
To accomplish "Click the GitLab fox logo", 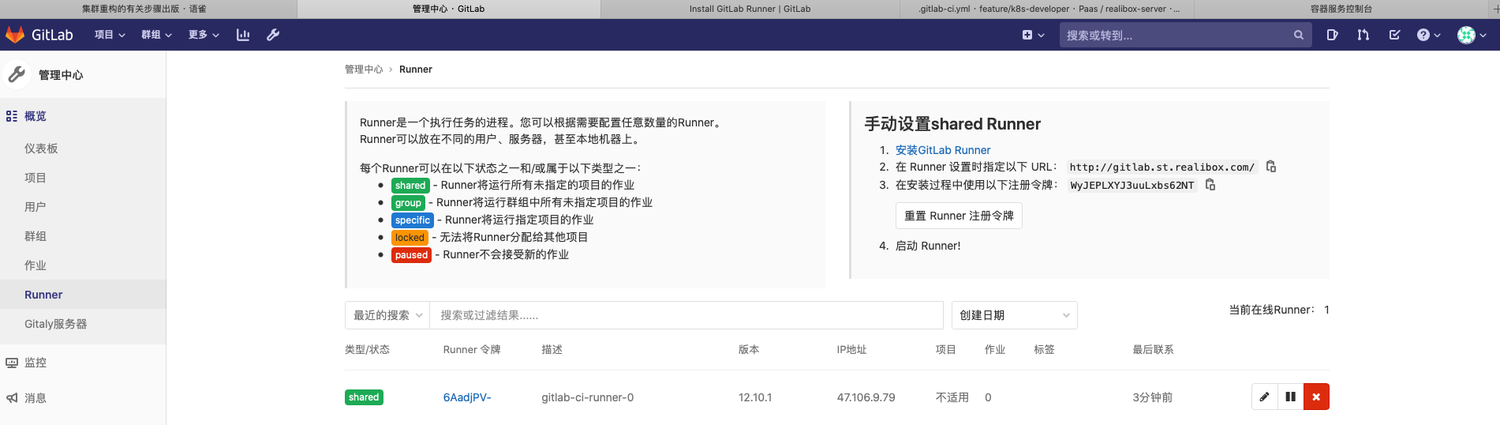I will pos(15,35).
